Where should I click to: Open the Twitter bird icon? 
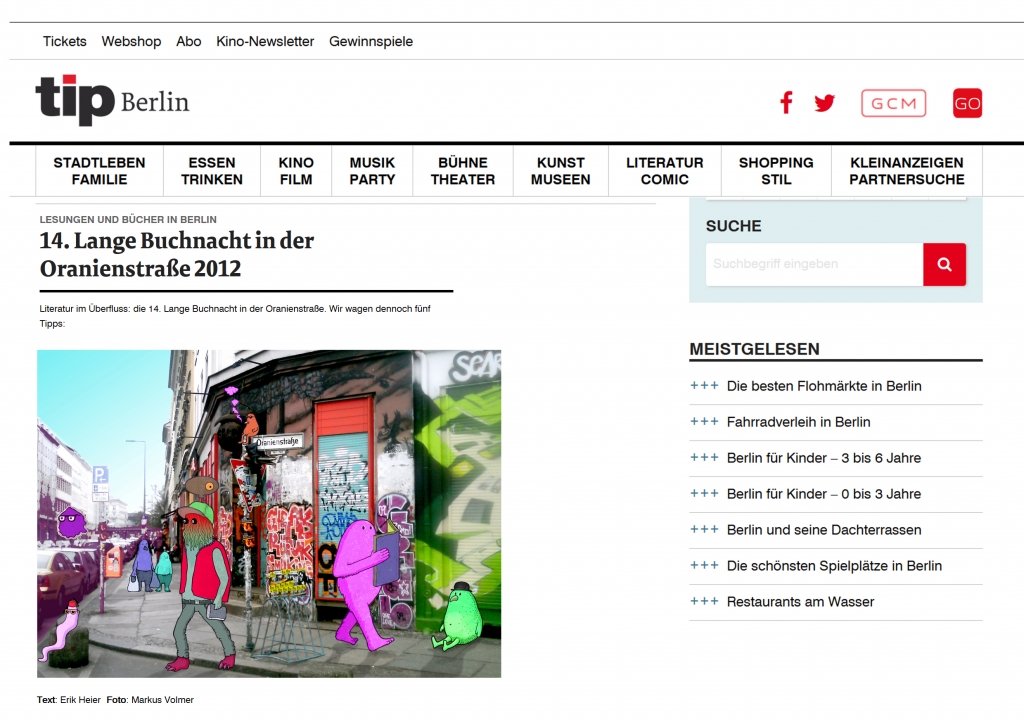pyautogui.click(x=824, y=103)
